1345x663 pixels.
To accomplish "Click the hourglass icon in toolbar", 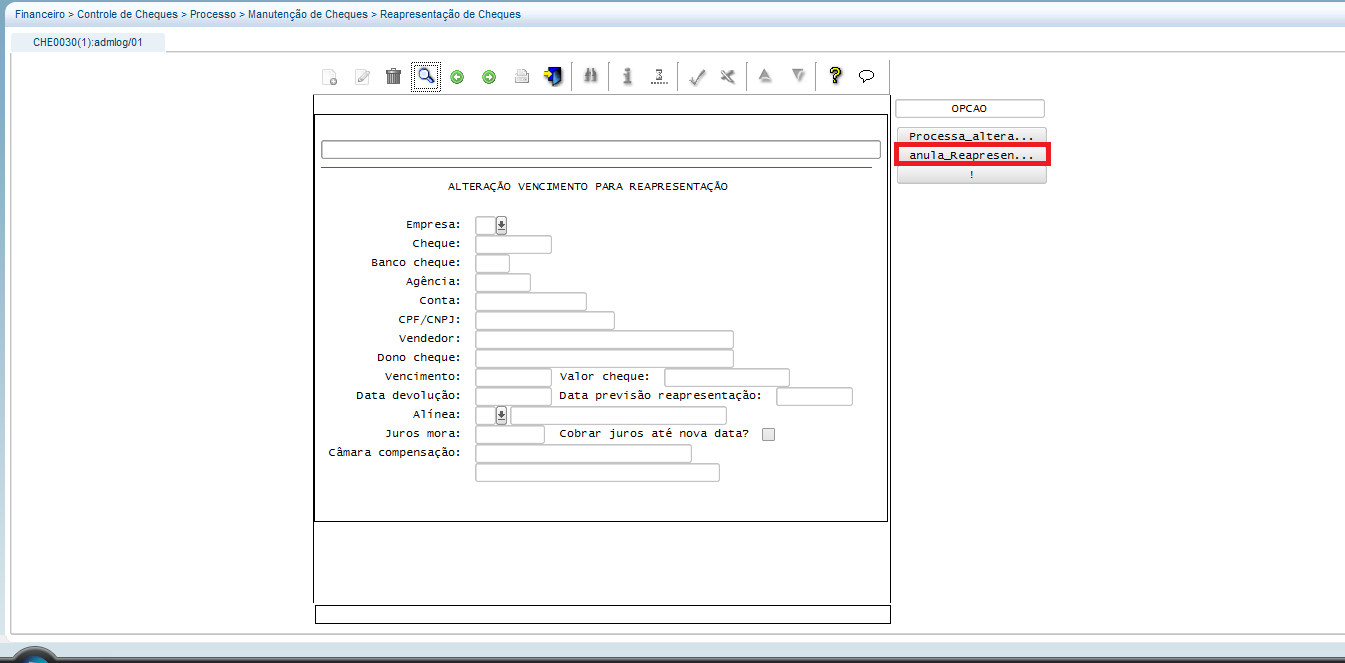I will tap(659, 76).
